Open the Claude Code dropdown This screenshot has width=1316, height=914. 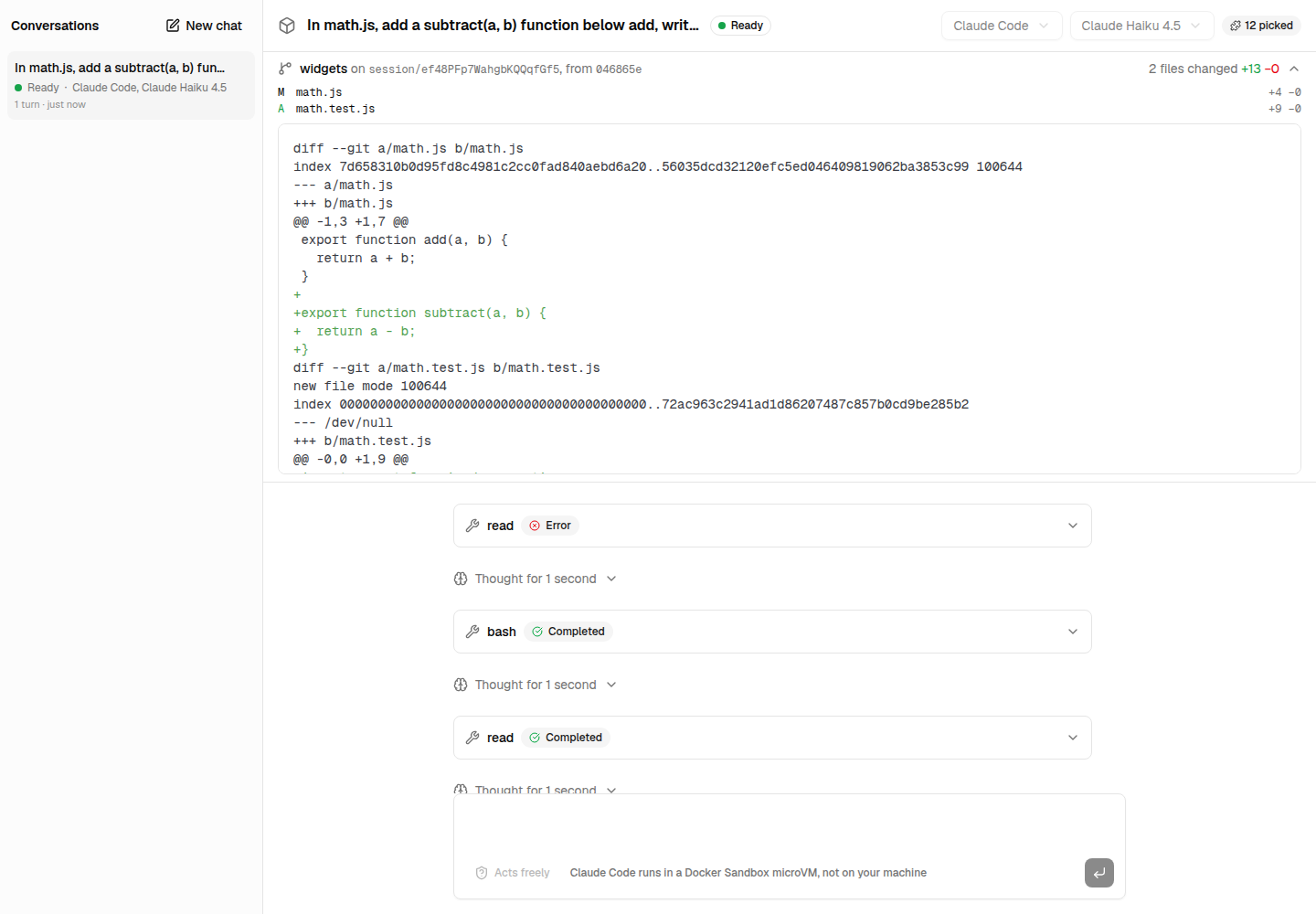click(x=1002, y=26)
